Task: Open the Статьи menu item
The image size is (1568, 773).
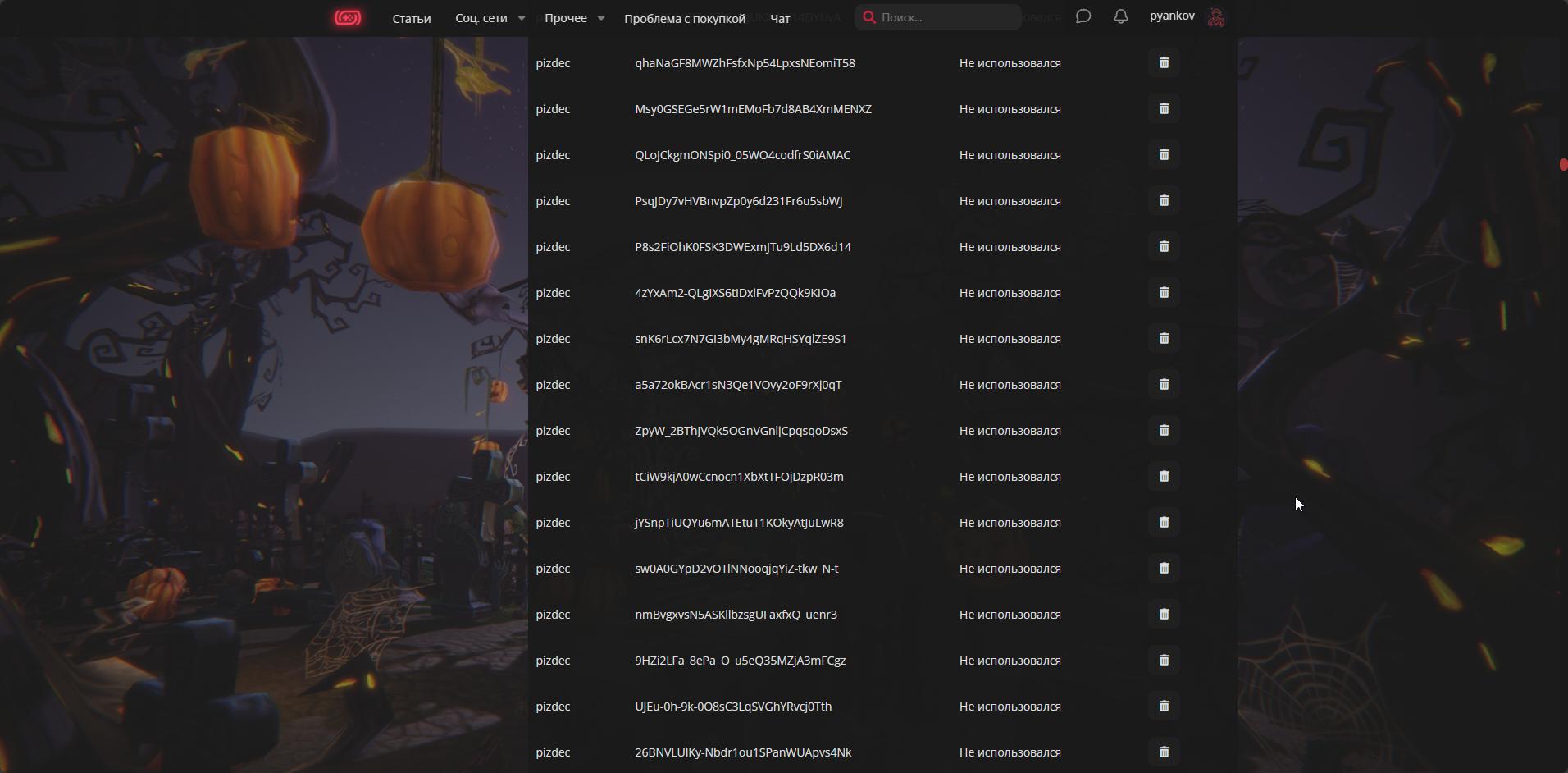Action: [x=412, y=18]
